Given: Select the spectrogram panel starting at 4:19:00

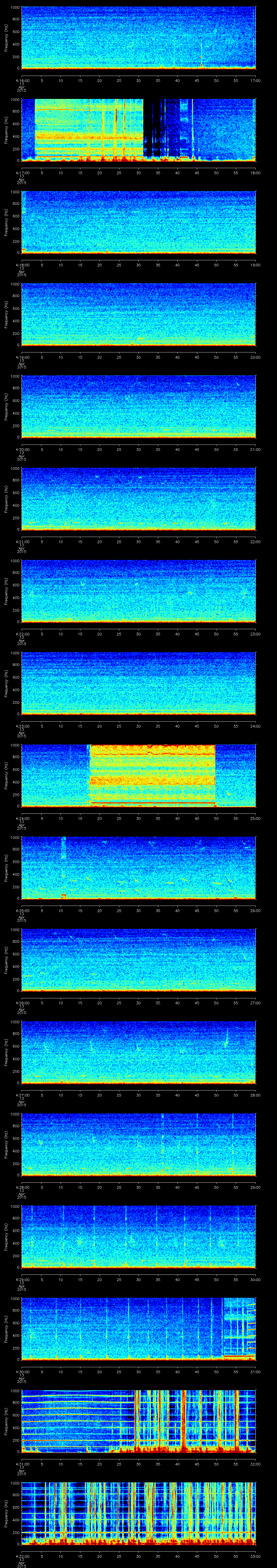Looking at the screenshot, I should (x=138, y=314).
